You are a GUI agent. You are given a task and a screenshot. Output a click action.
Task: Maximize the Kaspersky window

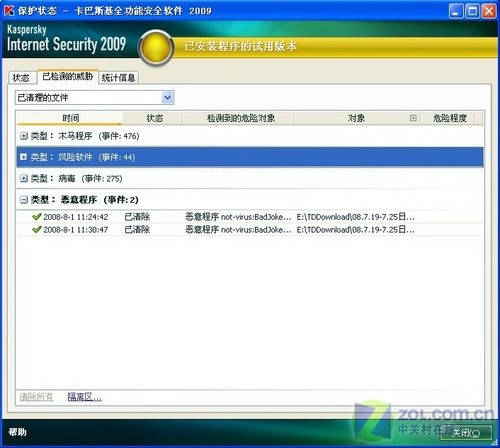(x=472, y=11)
